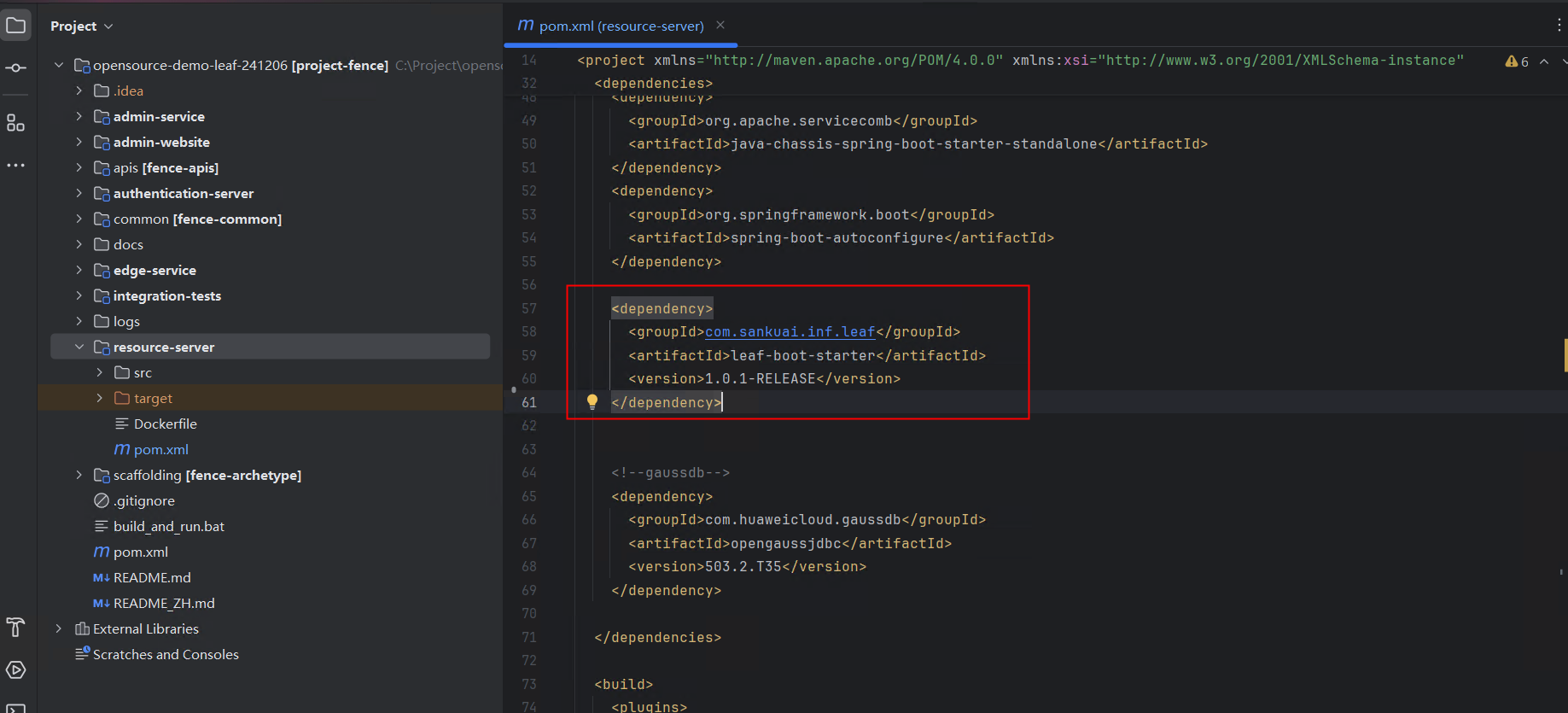1568x713 pixels.
Task: Select README_ZH.md in the project tree
Action: 164,603
